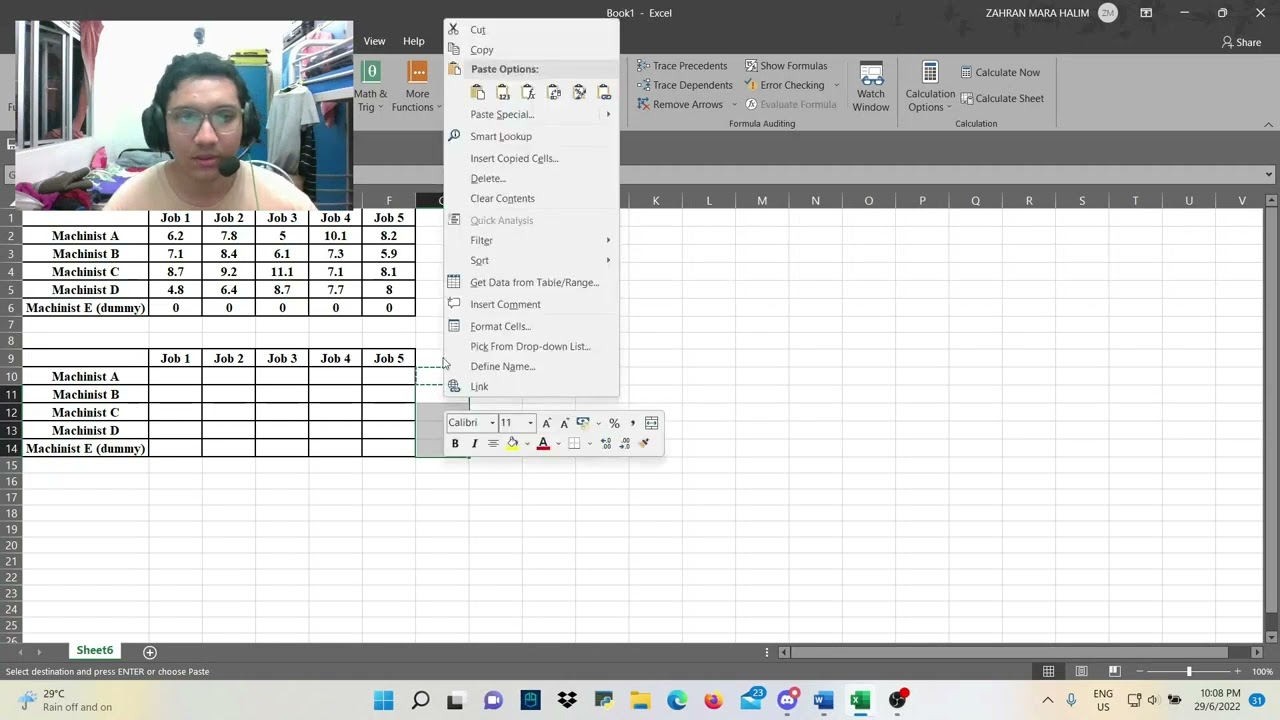Open font color dropdown arrow

pyautogui.click(x=558, y=444)
